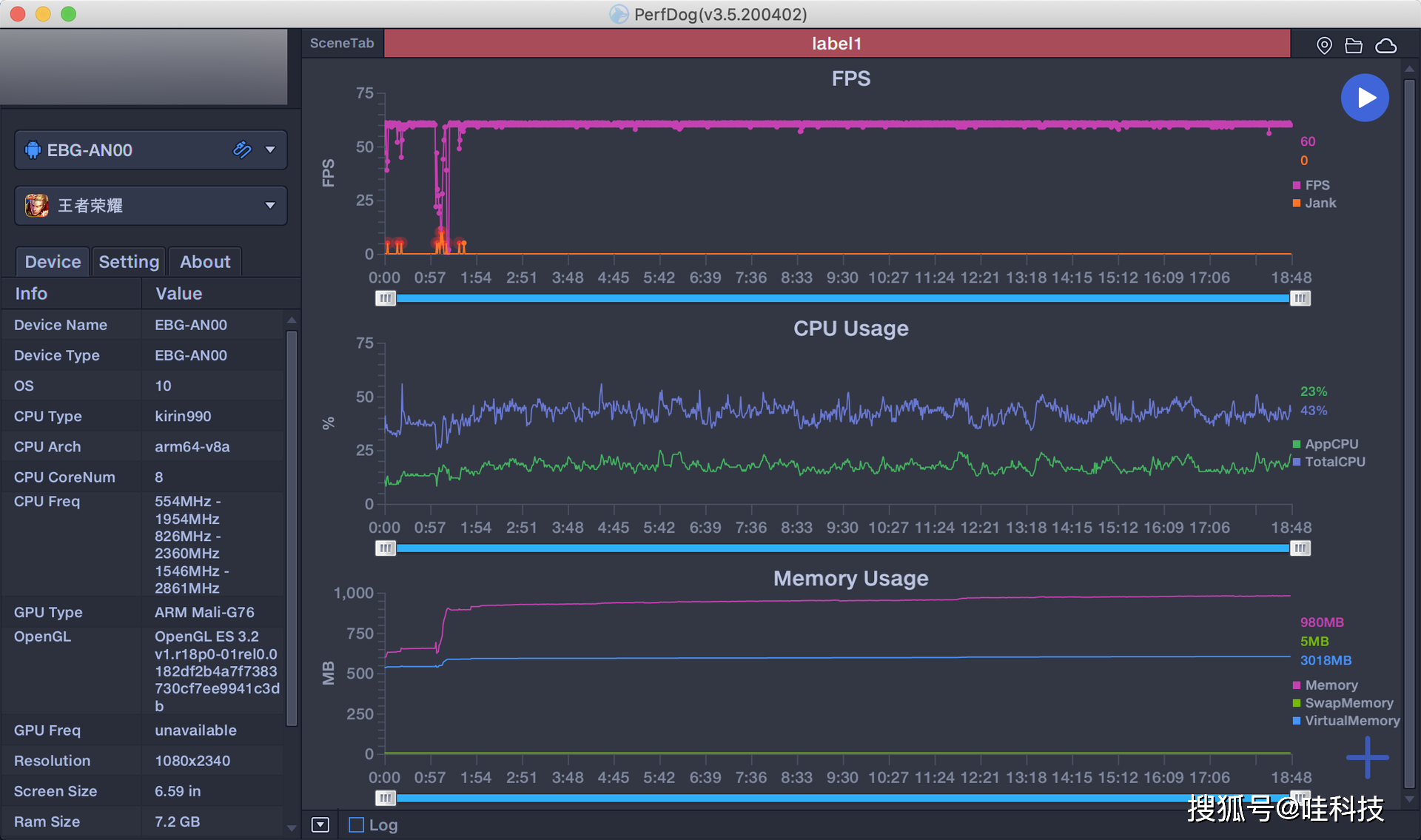The image size is (1421, 840).
Task: Click the FPS chart left range handle
Action: pos(386,298)
